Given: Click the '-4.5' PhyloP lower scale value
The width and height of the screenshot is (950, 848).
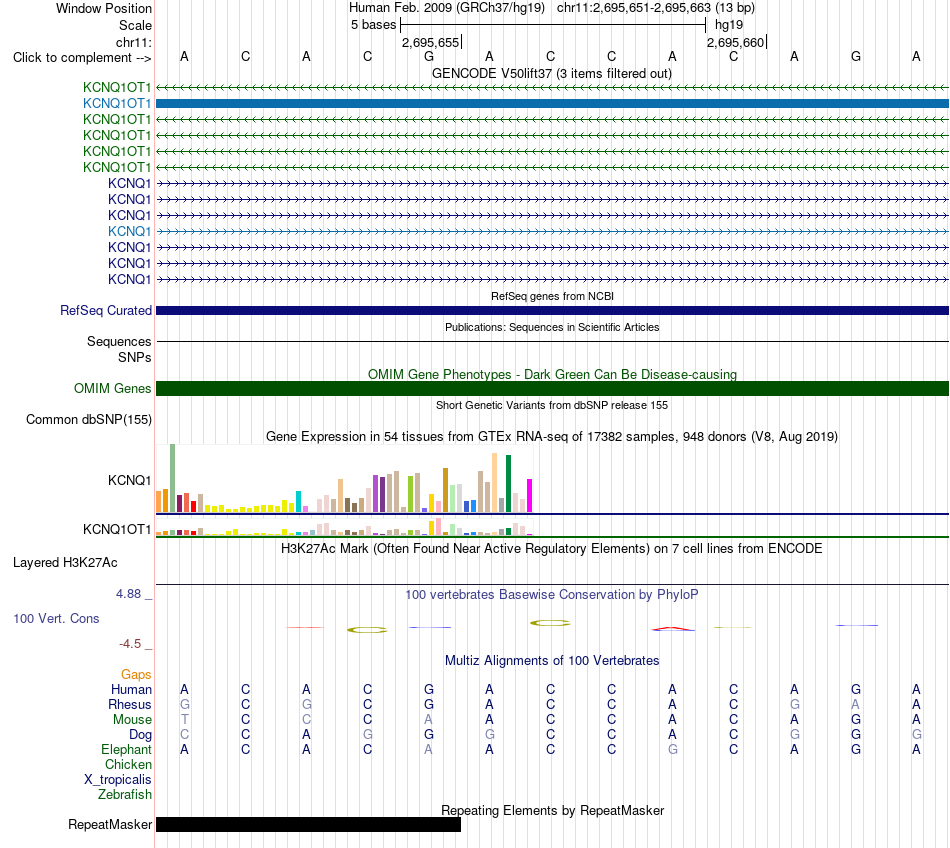Looking at the screenshot, I should (x=130, y=644).
